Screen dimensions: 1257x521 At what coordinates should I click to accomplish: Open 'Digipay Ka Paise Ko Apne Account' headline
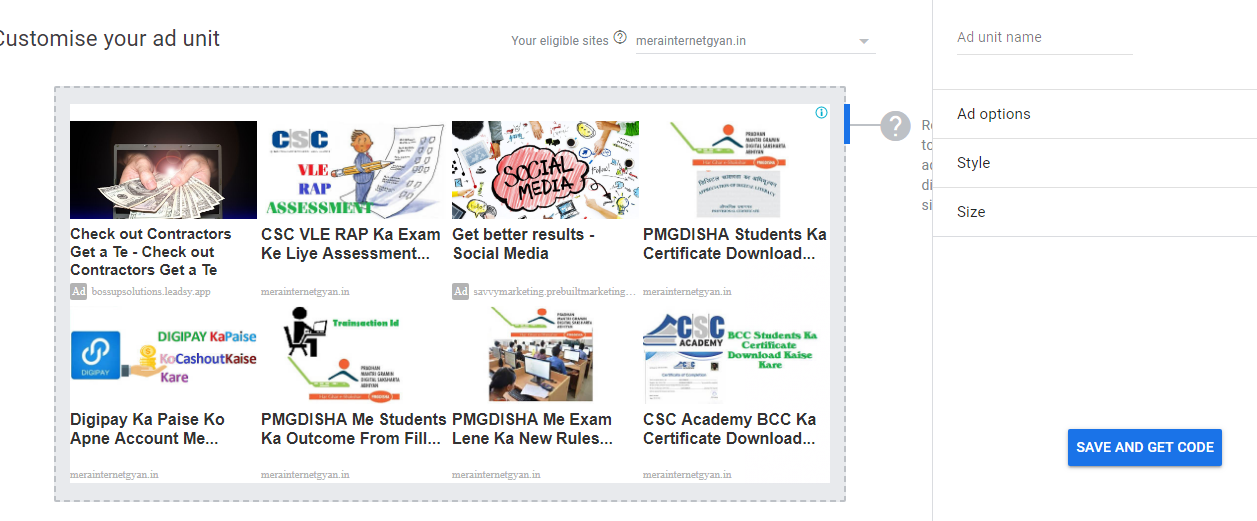pos(147,429)
